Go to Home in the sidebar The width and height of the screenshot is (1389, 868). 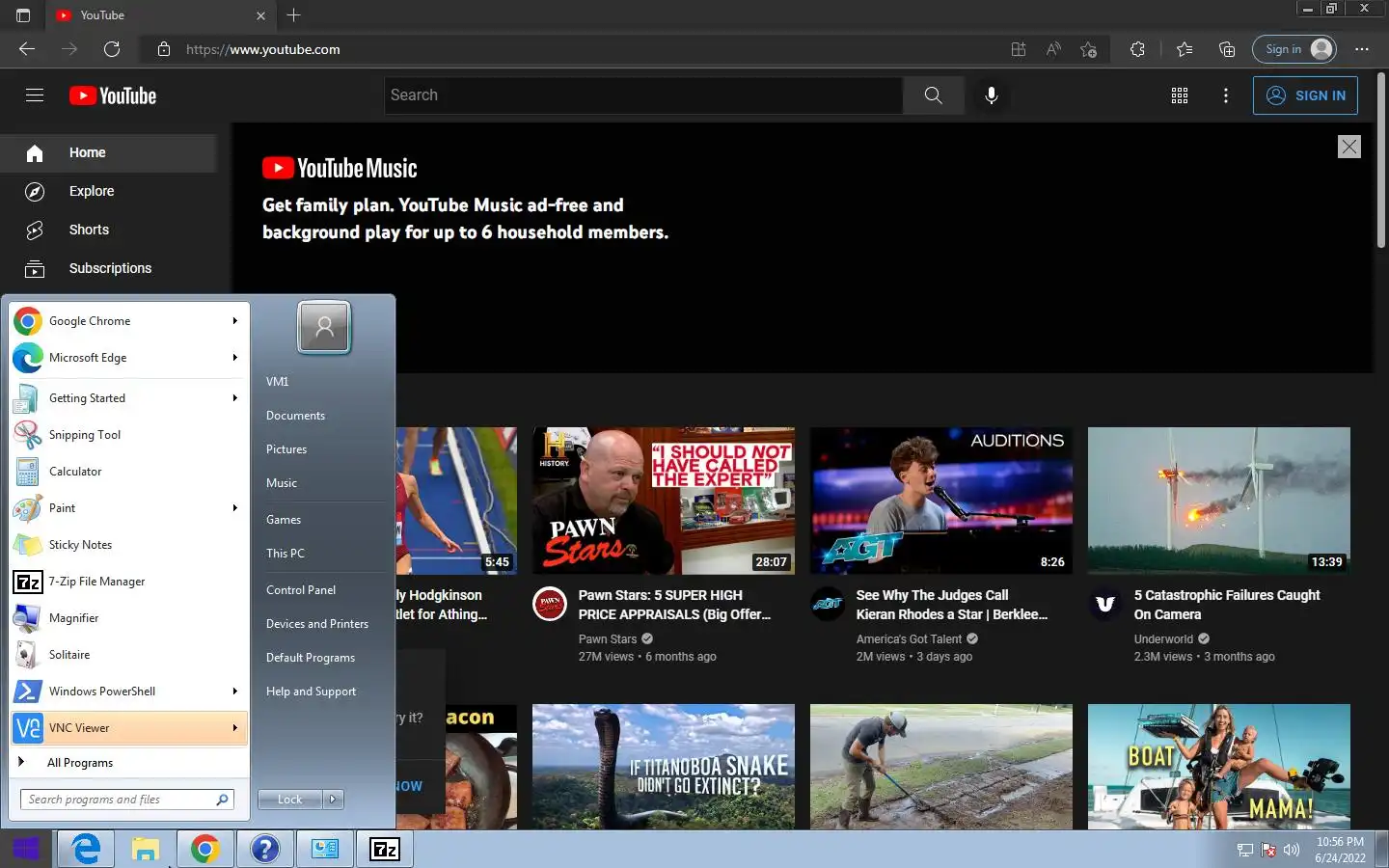108,152
